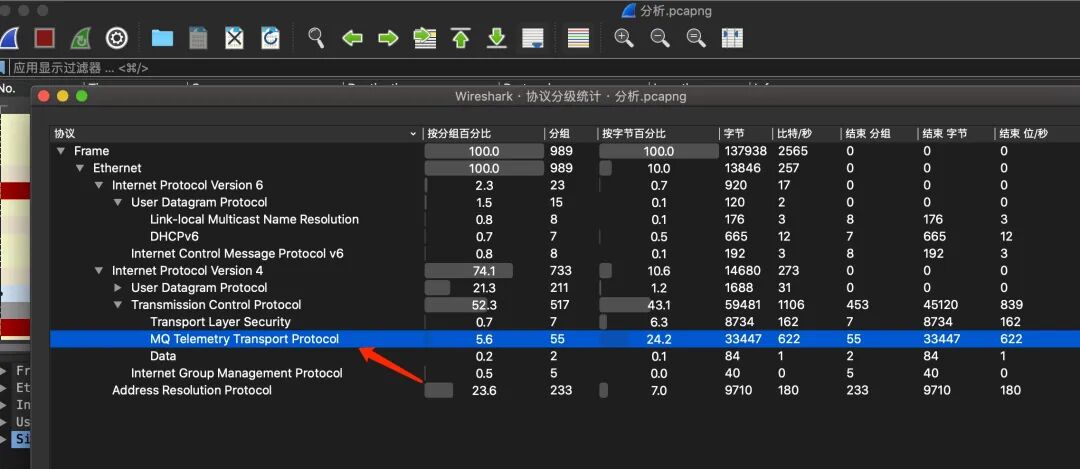The height and width of the screenshot is (469, 1080).
Task: Close the capture file X icon
Action: pyautogui.click(x=234, y=38)
